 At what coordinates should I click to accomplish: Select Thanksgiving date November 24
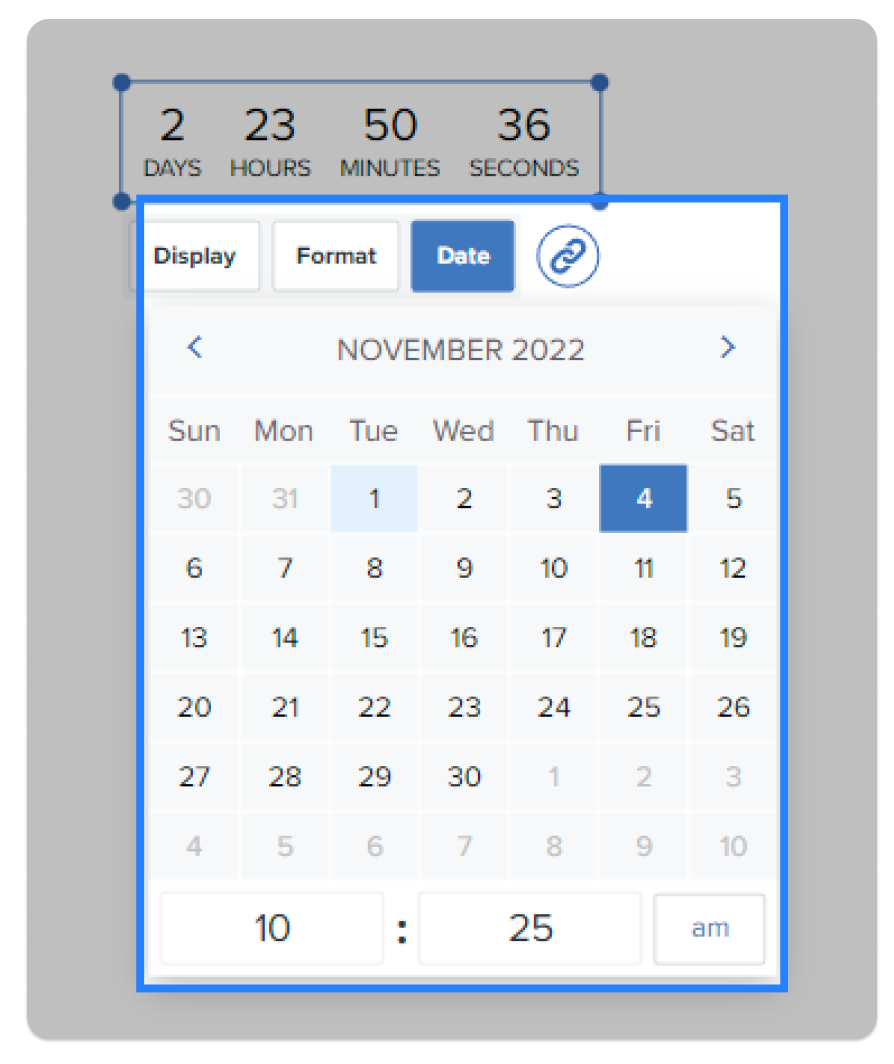[553, 707]
